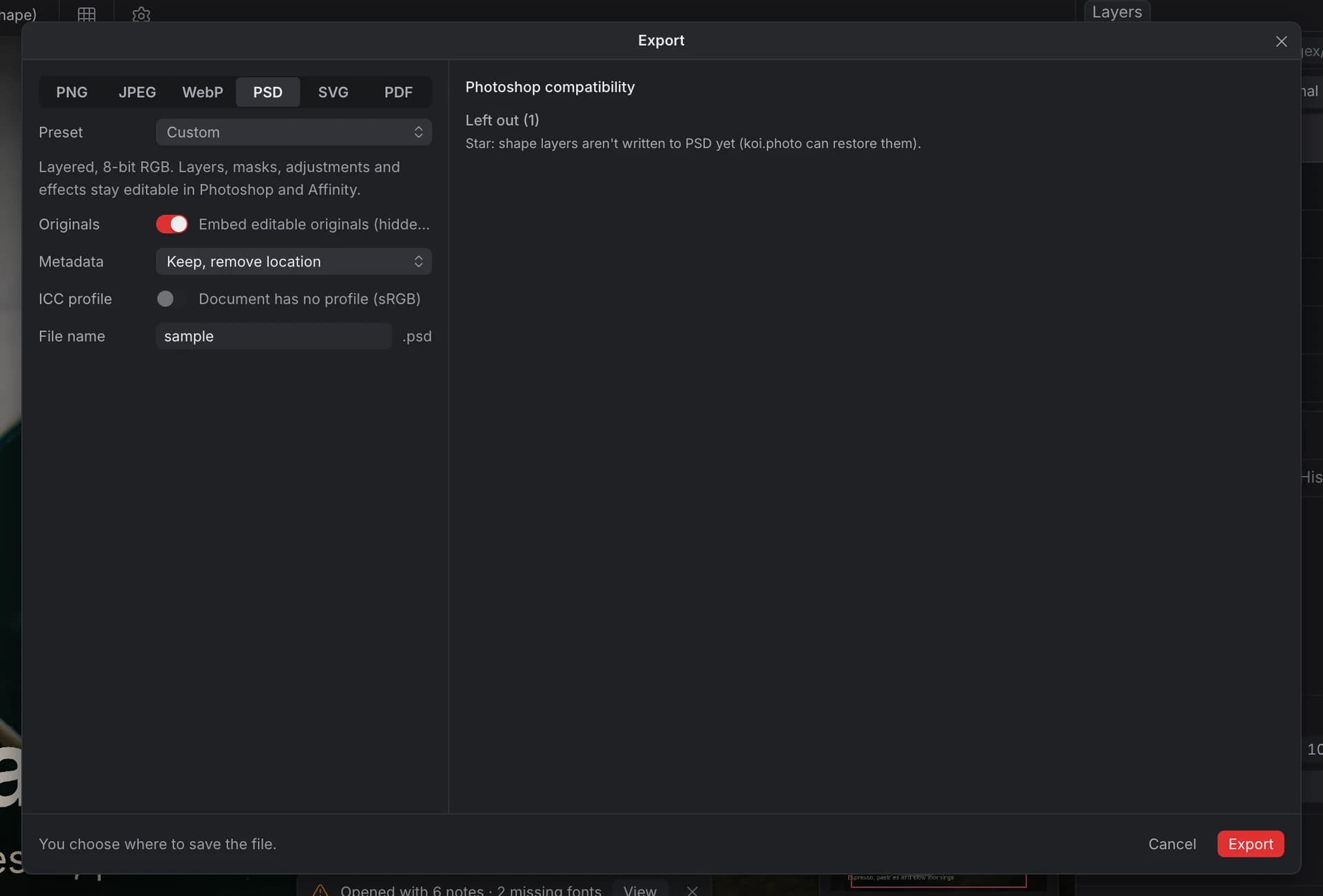Click the Star shape layers warning text
Viewport: 1323px width, 896px height.
[x=693, y=143]
